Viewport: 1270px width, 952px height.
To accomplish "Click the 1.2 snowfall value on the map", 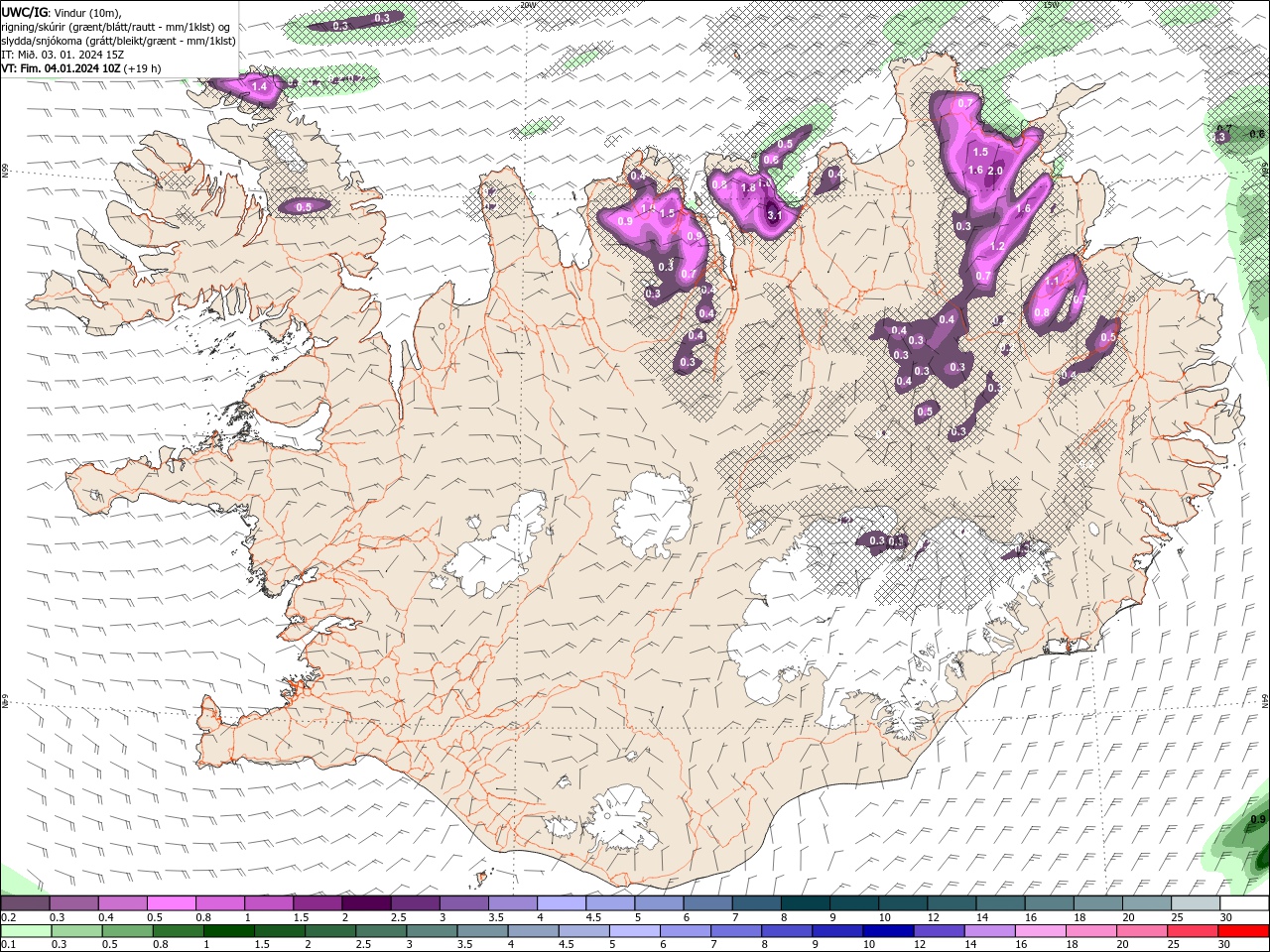I will (x=998, y=246).
